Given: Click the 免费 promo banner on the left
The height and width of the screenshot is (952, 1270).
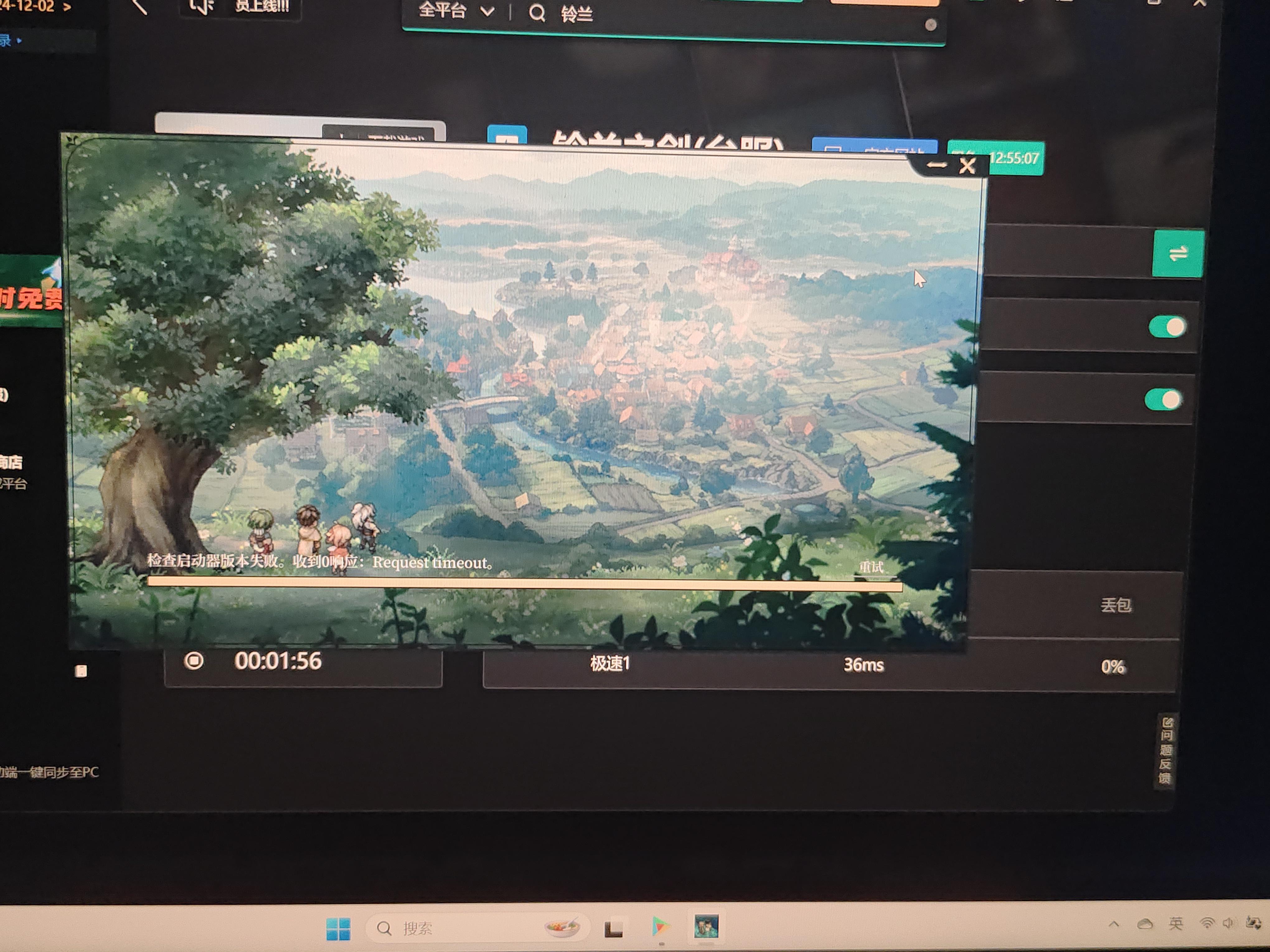Looking at the screenshot, I should 31,292.
